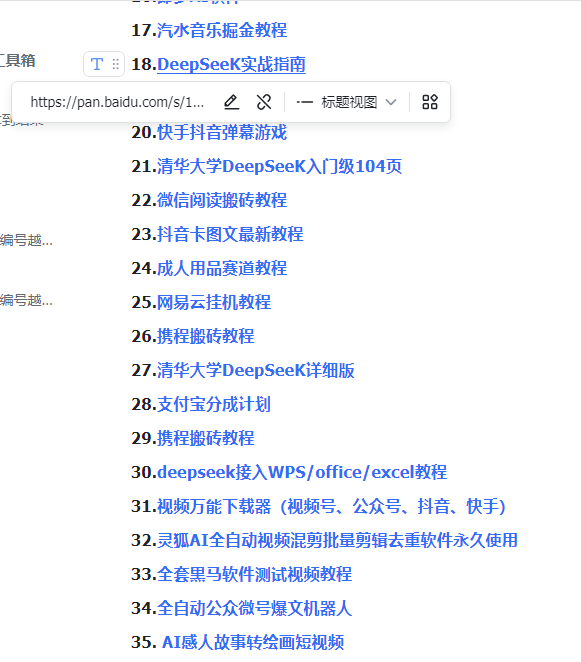The width and height of the screenshot is (581, 662).
Task: Open link 17.汽水音乐掘金教程
Action: coord(222,30)
